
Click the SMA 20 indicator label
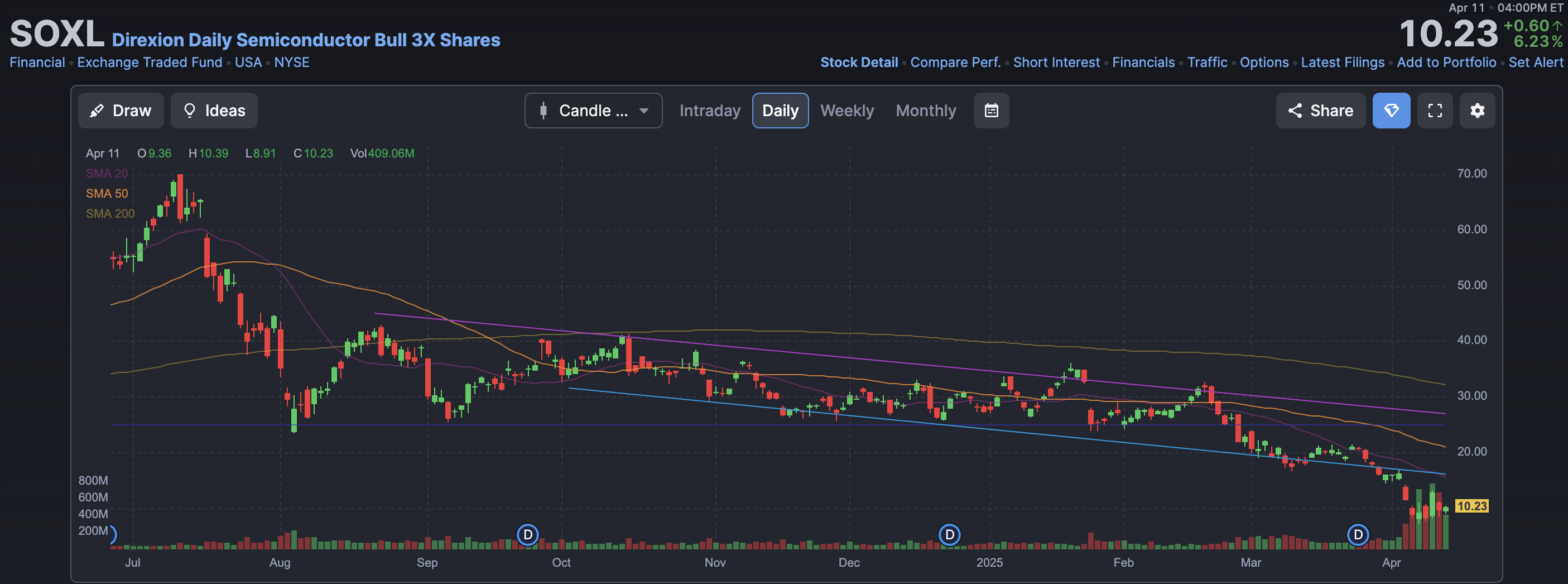tap(107, 173)
